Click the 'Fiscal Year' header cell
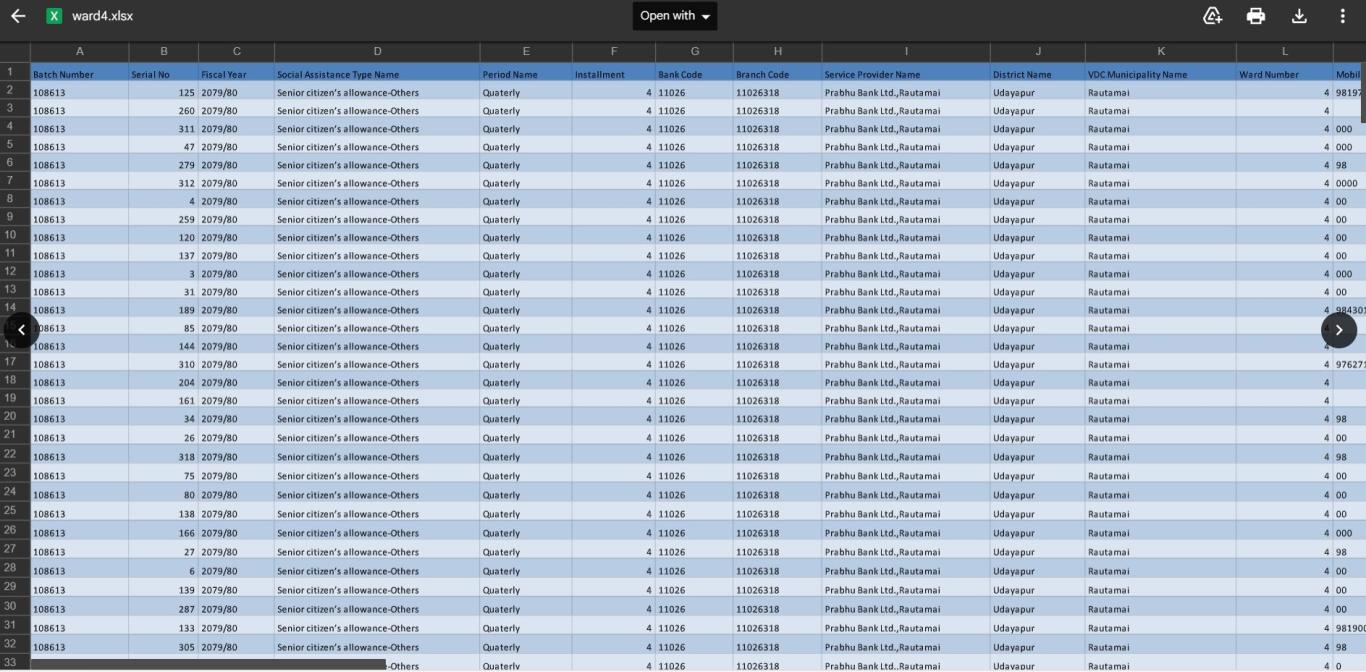Screen dimensions: 1366x672 tap(236, 74)
